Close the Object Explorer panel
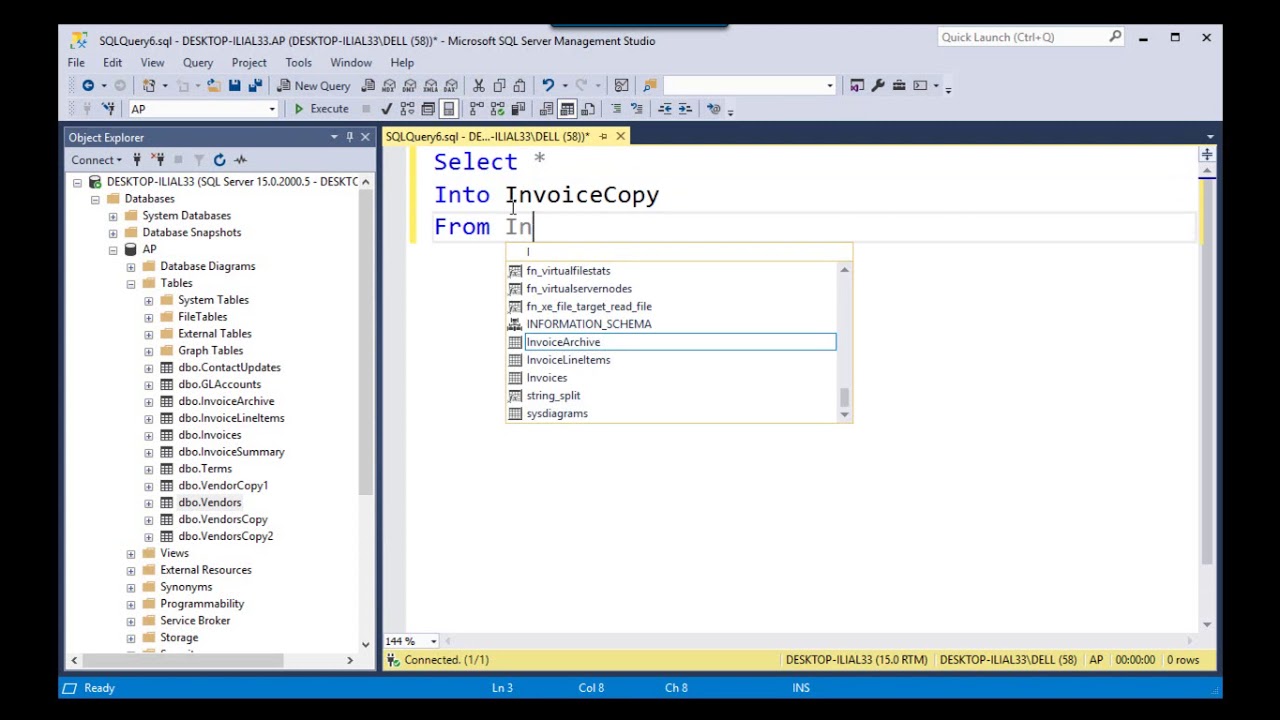1280x720 pixels. pyautogui.click(x=365, y=137)
